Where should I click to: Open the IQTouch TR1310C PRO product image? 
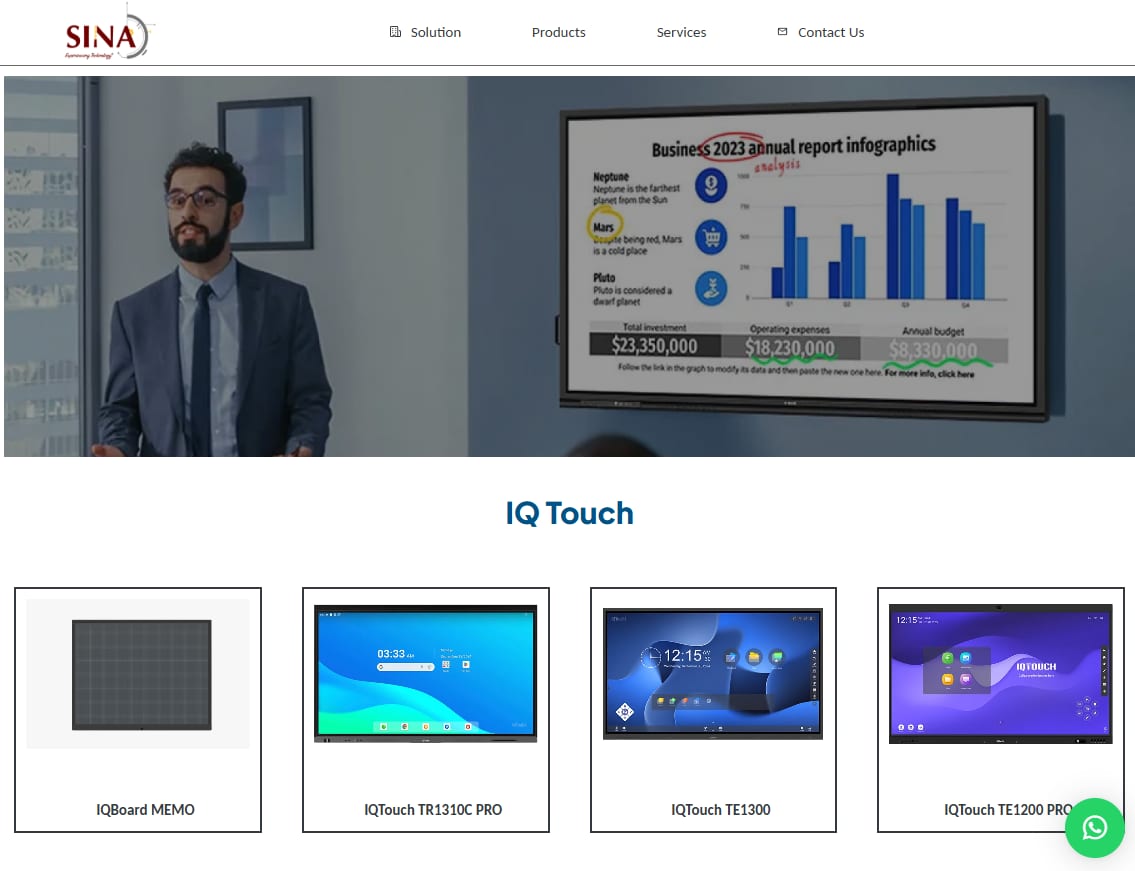coord(426,673)
